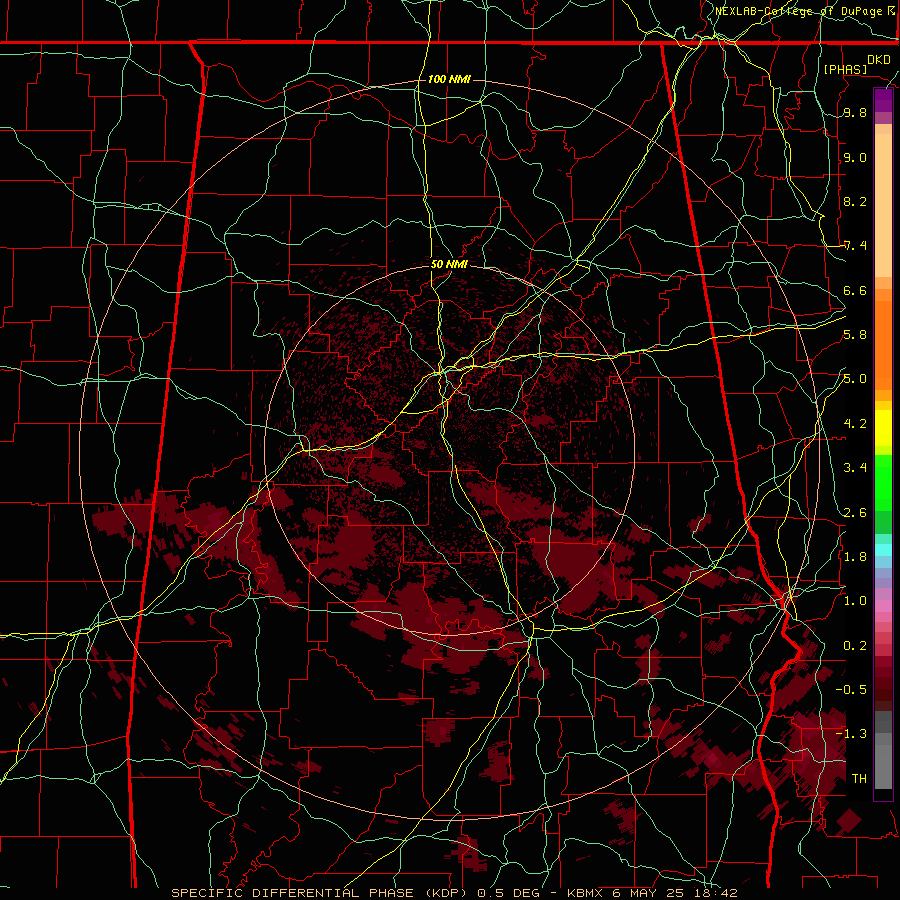The image size is (900, 900).
Task: Pick the cyan band near 1.8
Action: point(883,550)
